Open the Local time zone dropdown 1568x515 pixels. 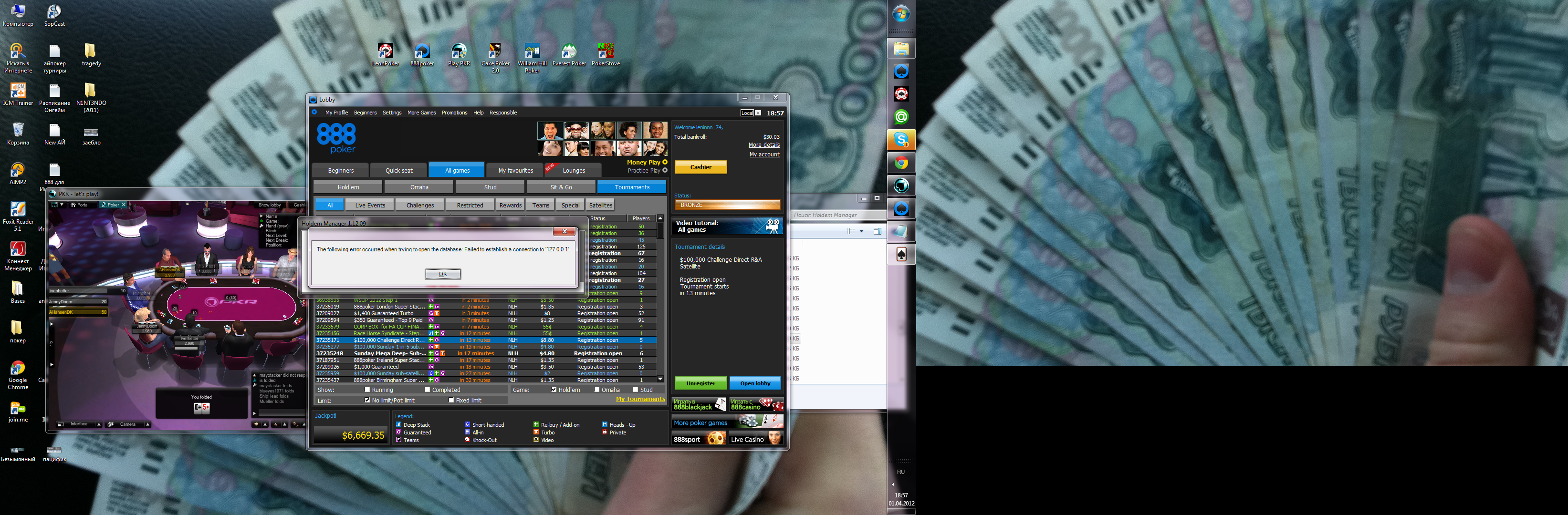[758, 113]
